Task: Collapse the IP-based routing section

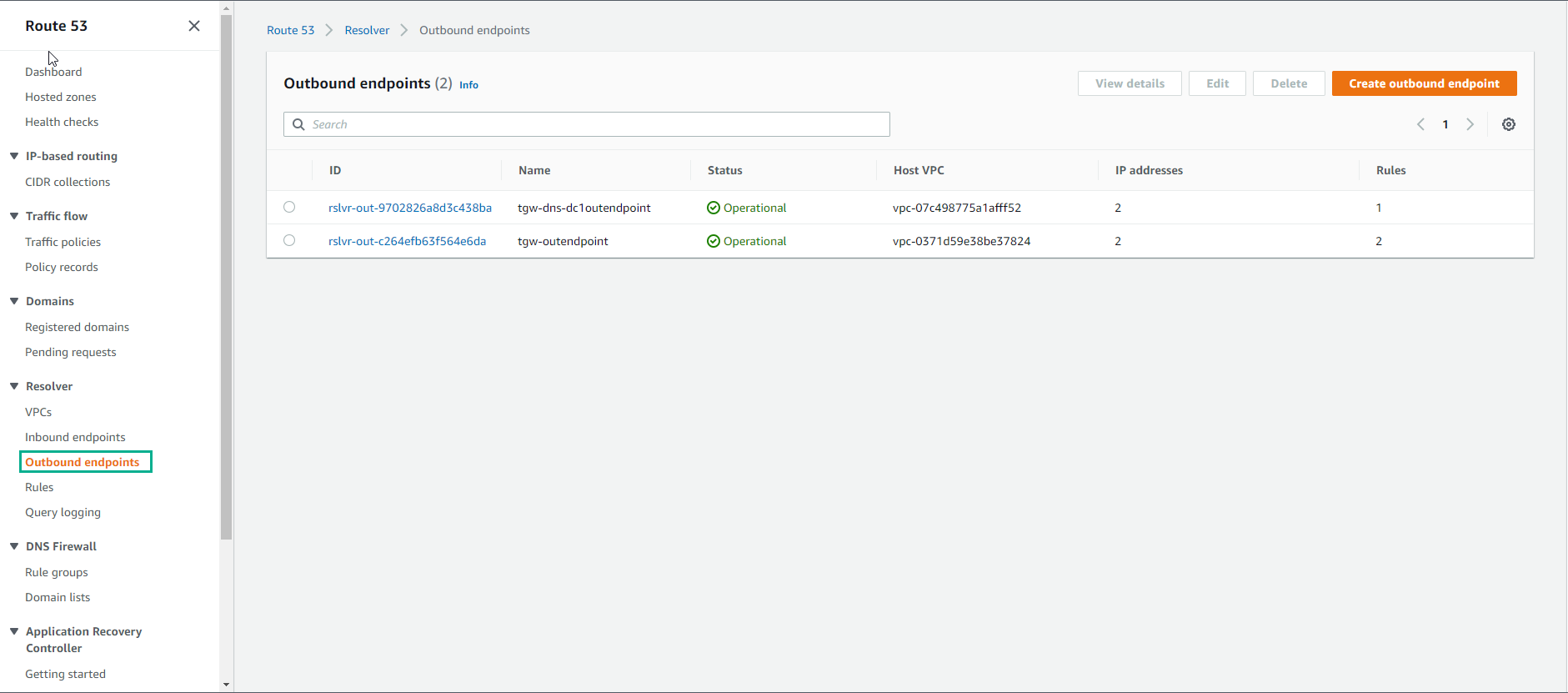Action: (14, 156)
